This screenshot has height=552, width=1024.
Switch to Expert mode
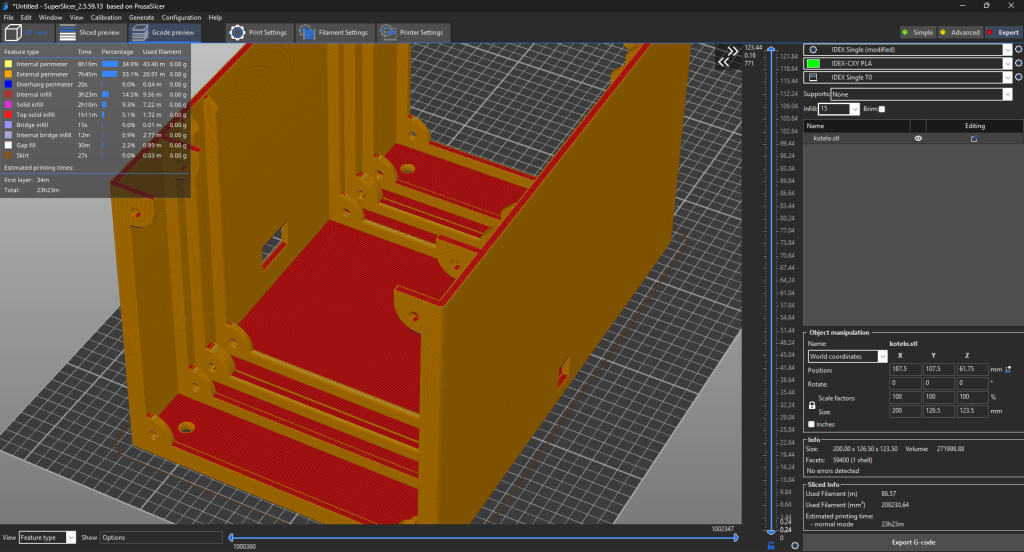pyautogui.click(x=1003, y=32)
